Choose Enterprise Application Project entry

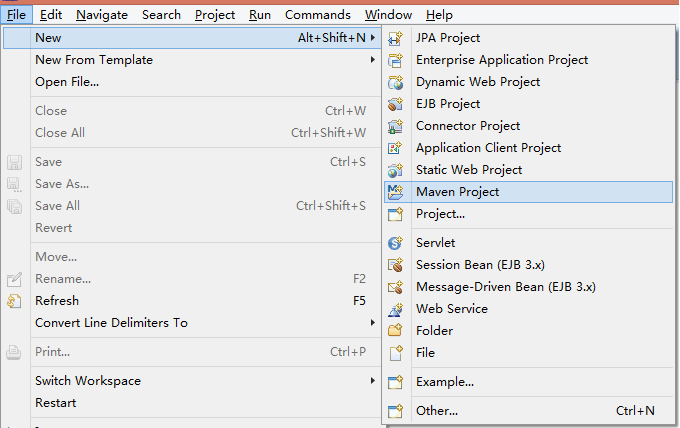[528, 60]
